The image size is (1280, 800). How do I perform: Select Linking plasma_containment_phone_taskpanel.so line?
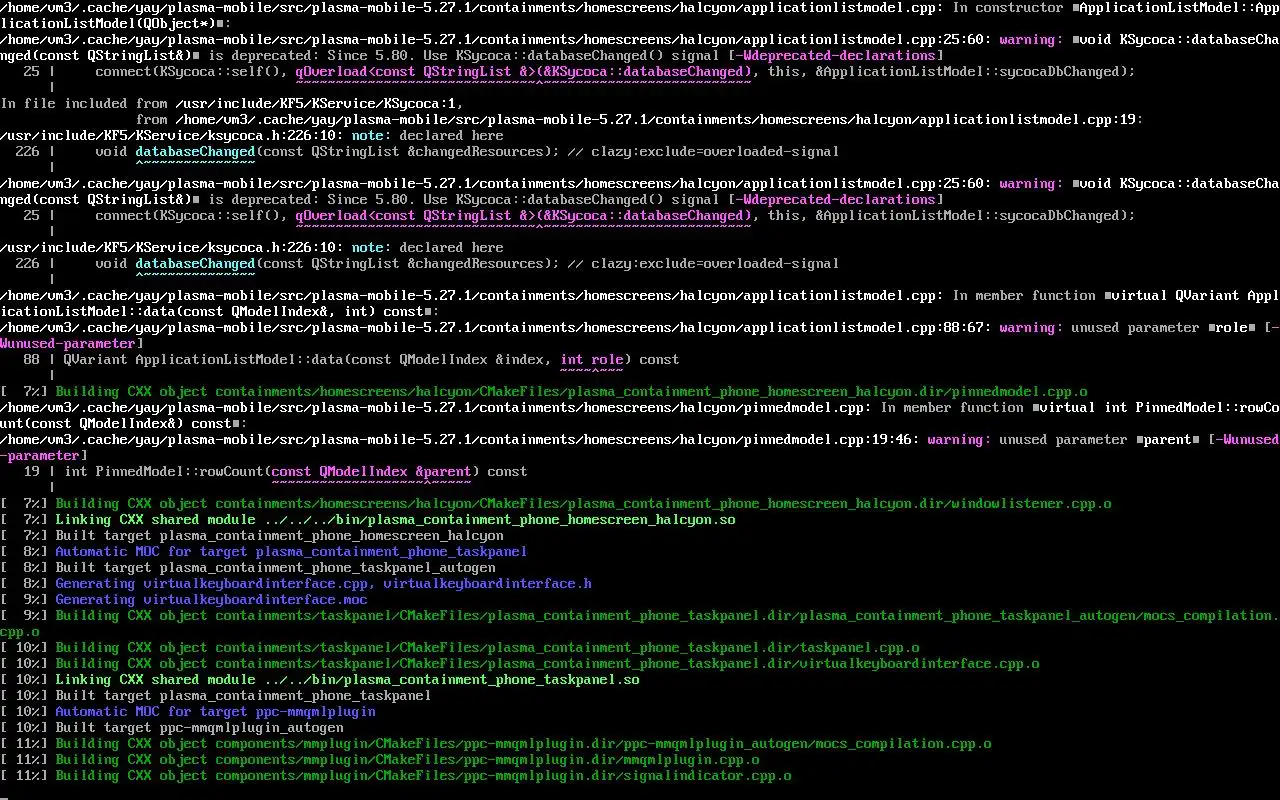pos(320,680)
